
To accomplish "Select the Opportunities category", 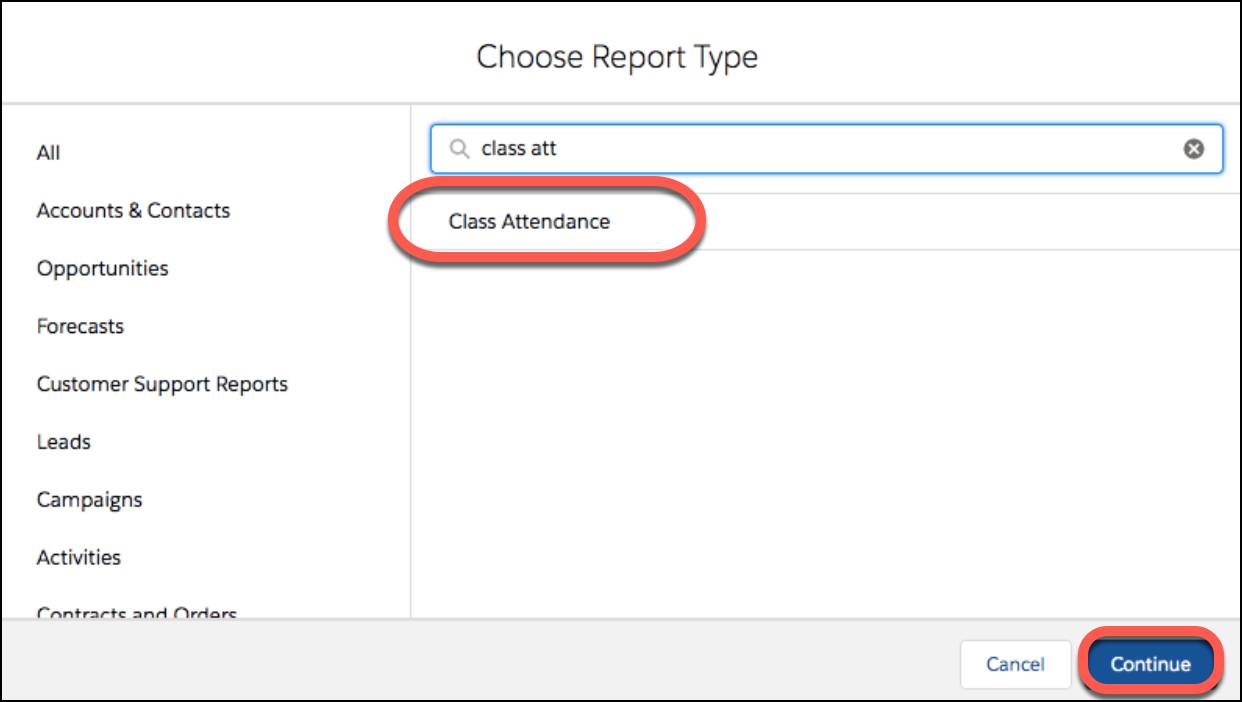I will pos(101,268).
